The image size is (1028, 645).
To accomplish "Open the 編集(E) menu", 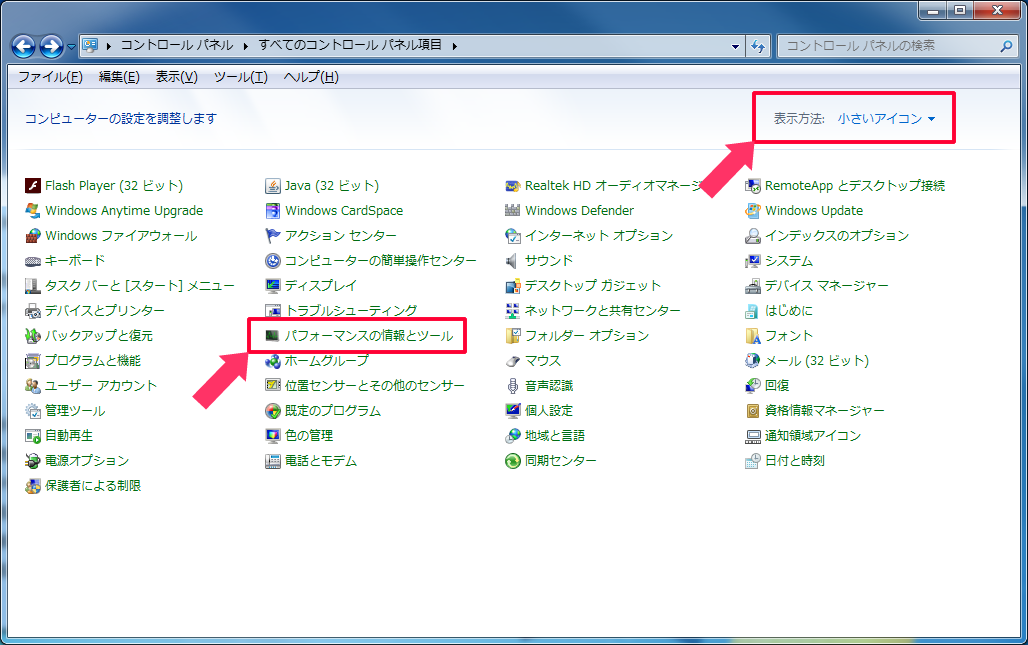I will point(119,77).
